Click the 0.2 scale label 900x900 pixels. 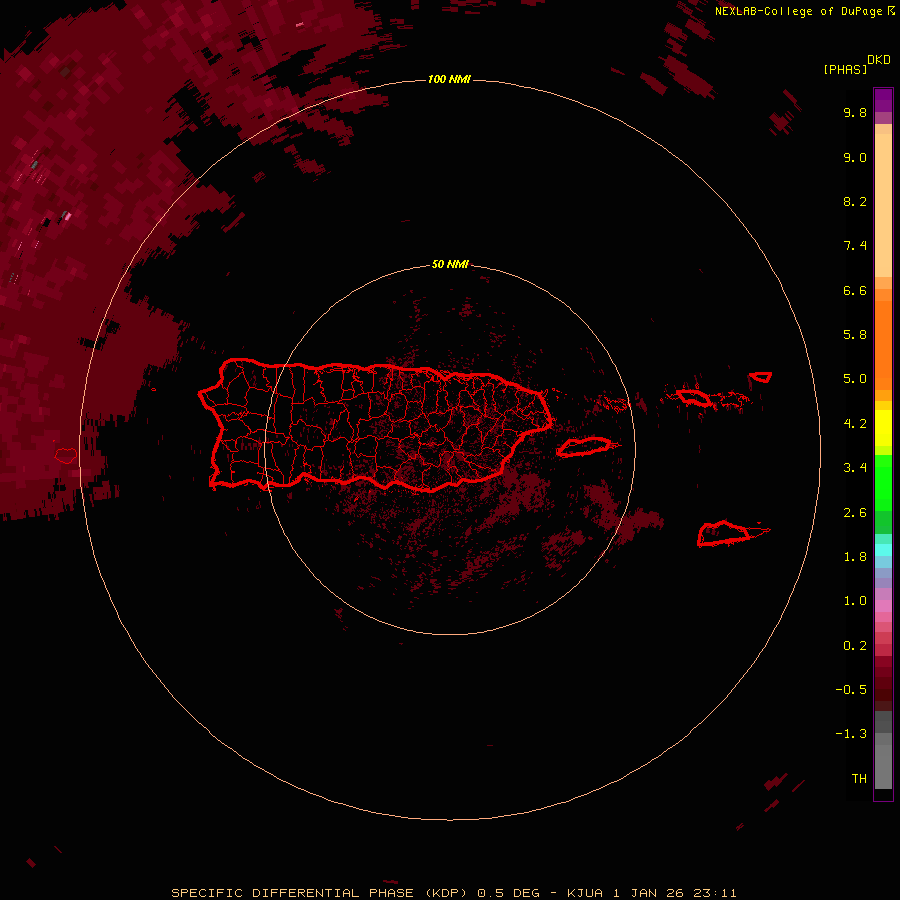coord(855,646)
